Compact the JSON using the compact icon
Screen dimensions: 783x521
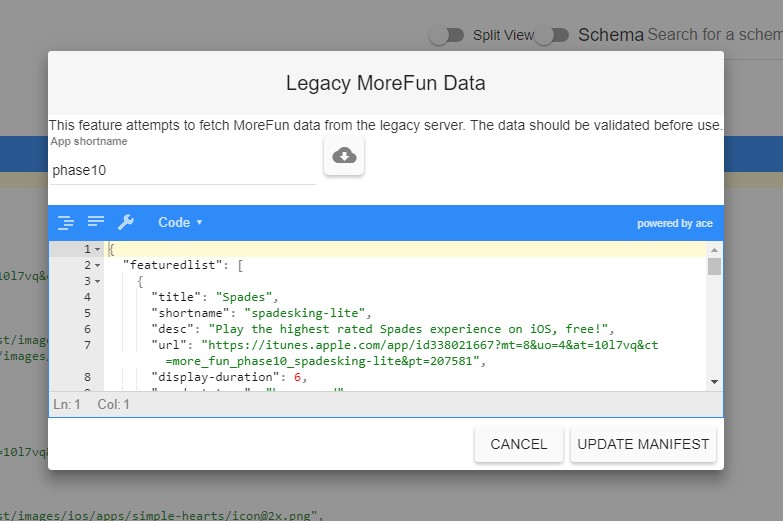tap(96, 222)
